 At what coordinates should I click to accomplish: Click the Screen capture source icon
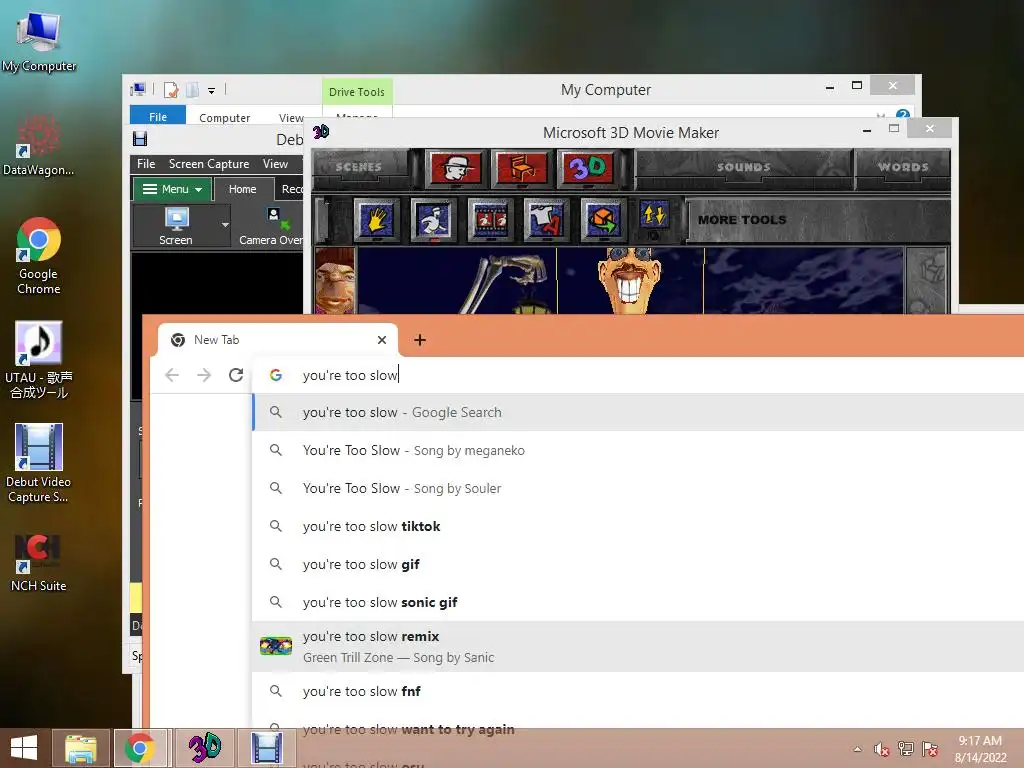point(176,225)
